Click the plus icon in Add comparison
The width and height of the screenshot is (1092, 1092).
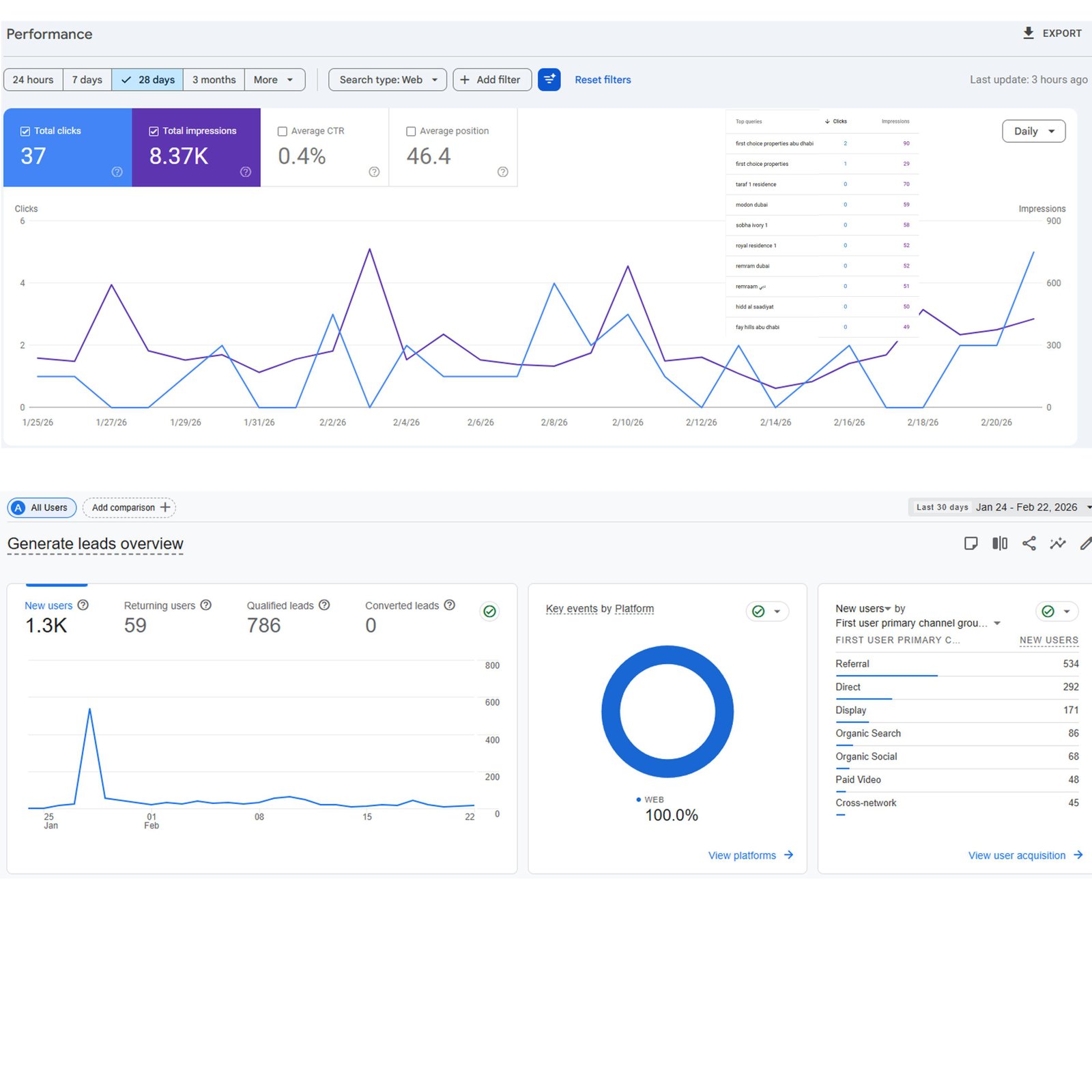[x=165, y=507]
